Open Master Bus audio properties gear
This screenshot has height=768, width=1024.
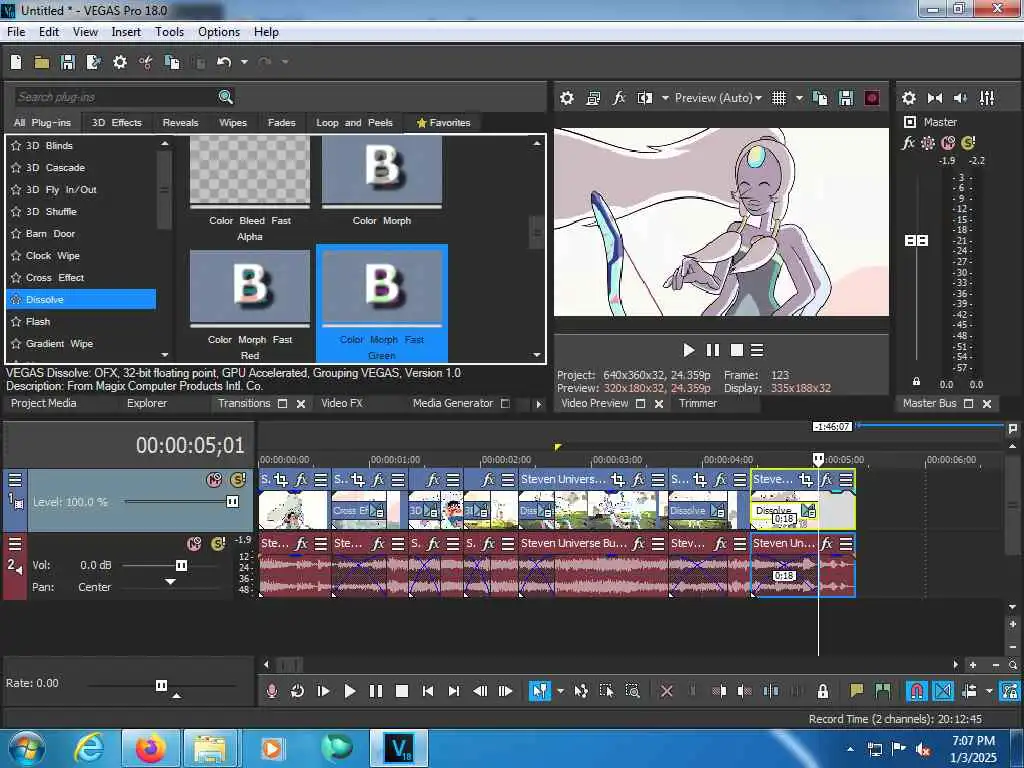909,98
